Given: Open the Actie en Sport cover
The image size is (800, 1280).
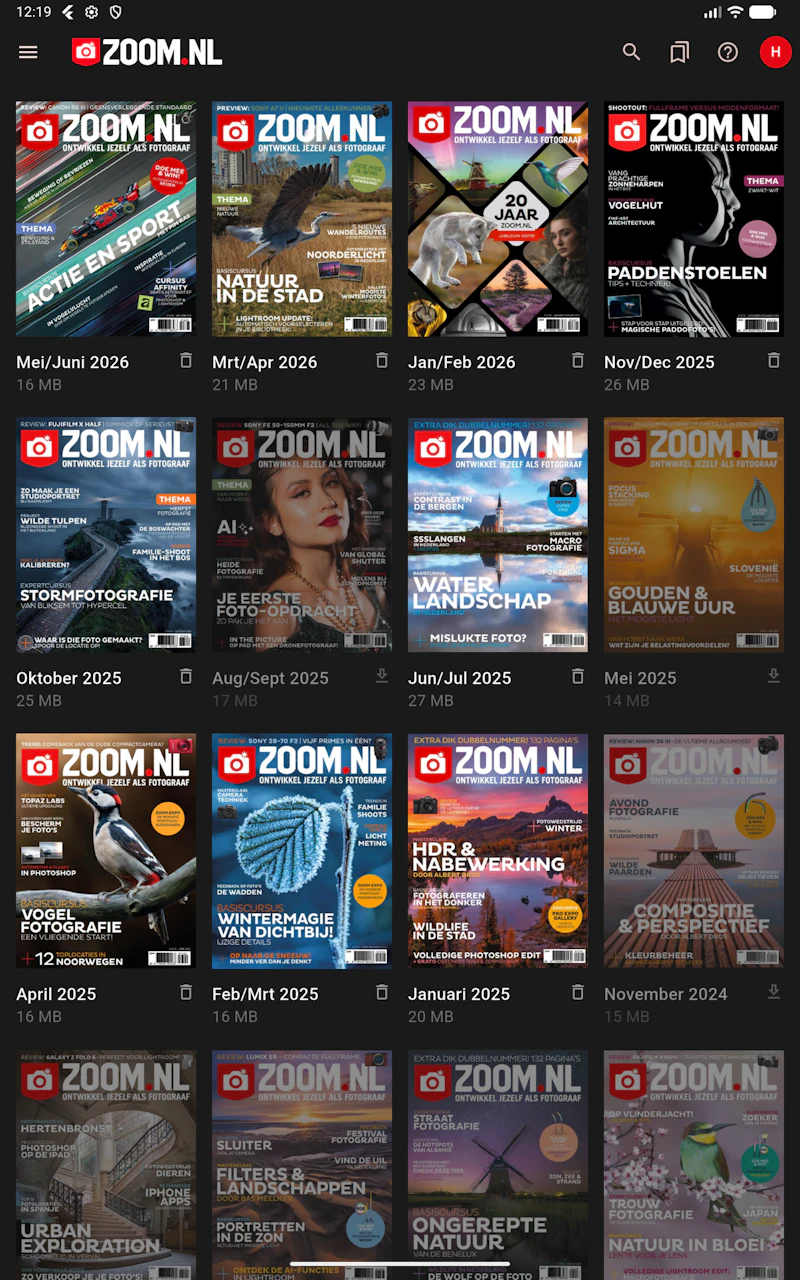Looking at the screenshot, I should (x=106, y=219).
